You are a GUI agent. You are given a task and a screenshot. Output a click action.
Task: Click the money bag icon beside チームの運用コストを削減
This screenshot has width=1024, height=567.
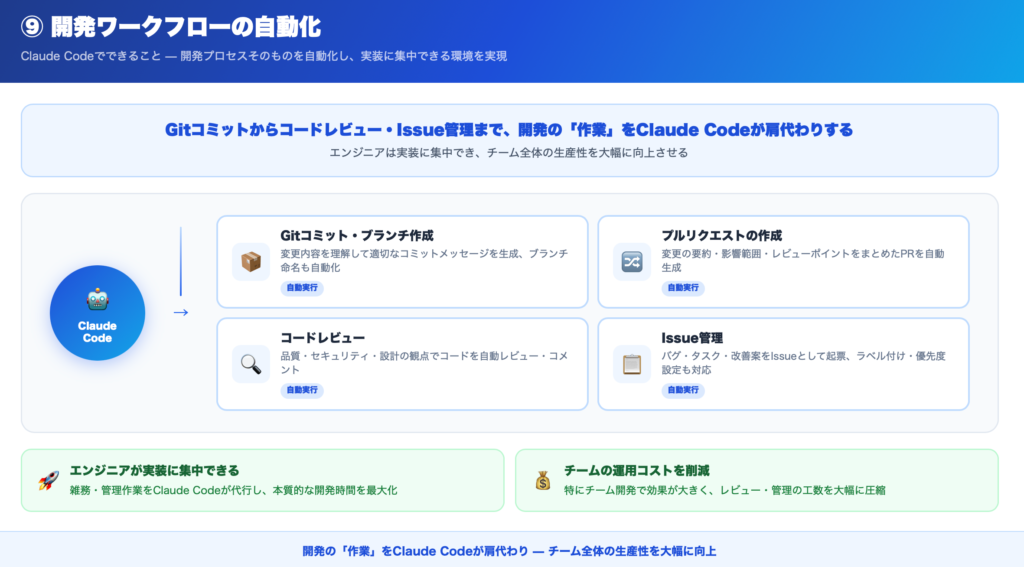point(542,480)
